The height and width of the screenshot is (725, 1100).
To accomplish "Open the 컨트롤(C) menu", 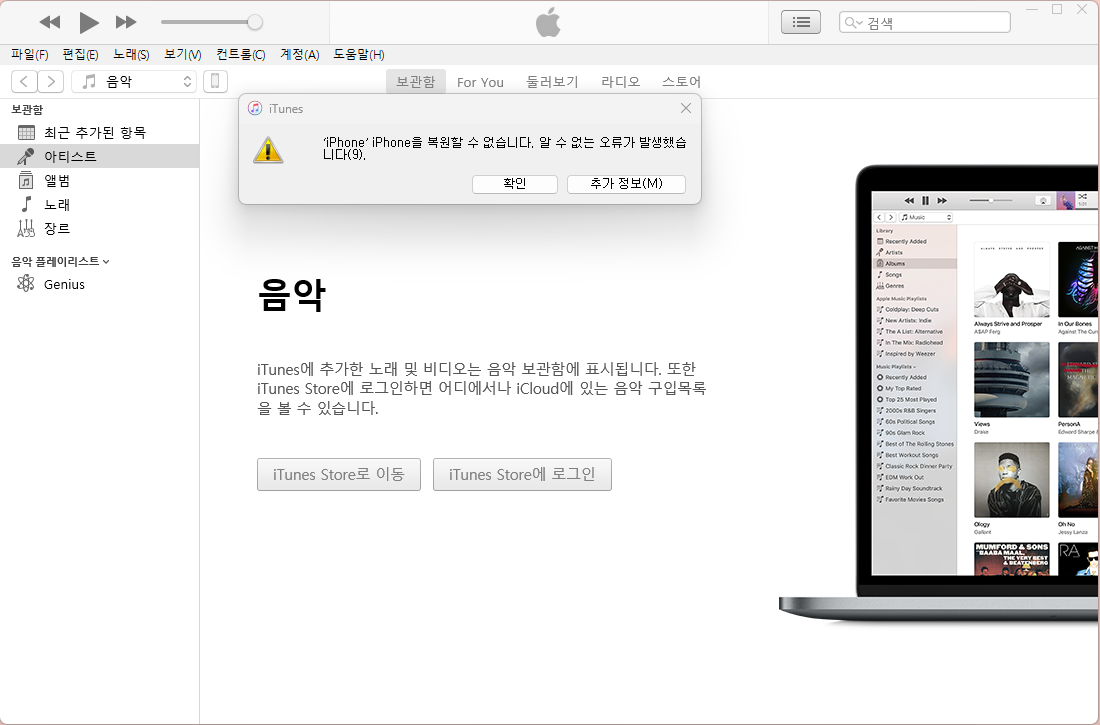I will pyautogui.click(x=241, y=55).
